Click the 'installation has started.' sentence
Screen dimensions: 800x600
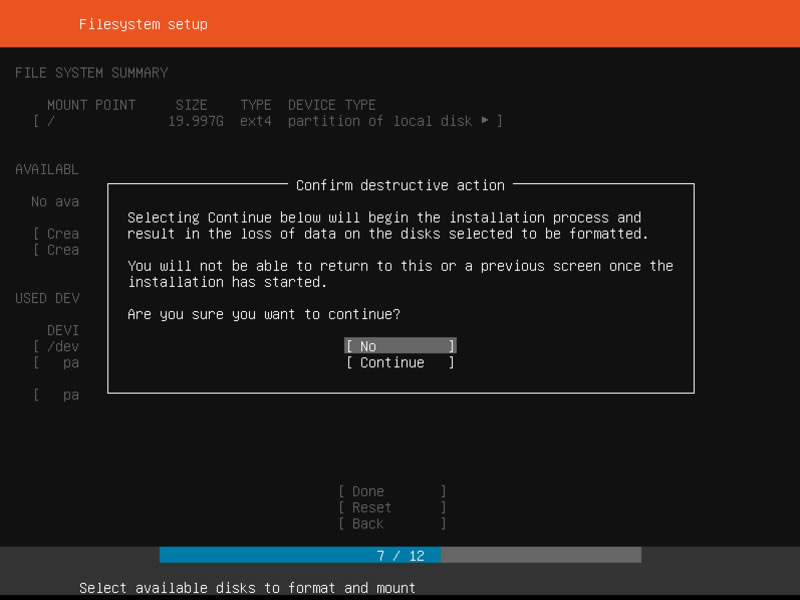click(x=227, y=282)
